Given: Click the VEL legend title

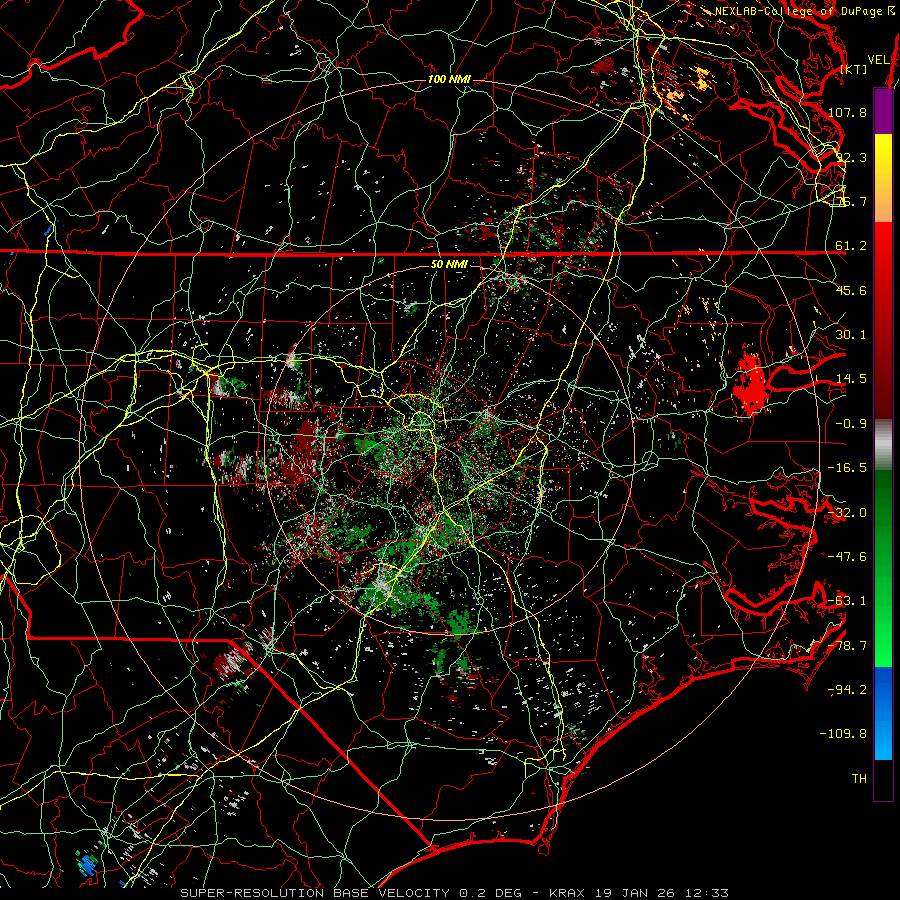Looking at the screenshot, I should click(x=878, y=59).
